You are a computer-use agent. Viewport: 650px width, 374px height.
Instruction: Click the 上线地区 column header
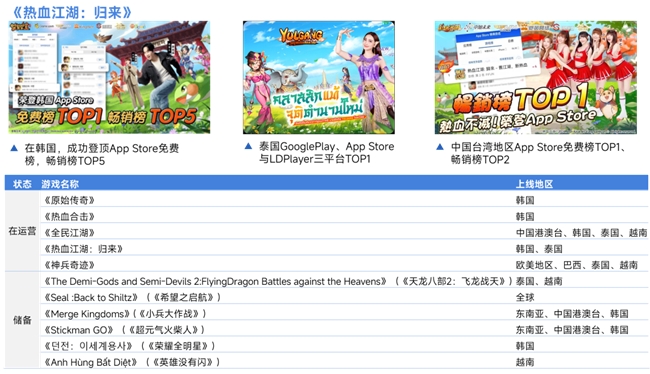tap(534, 184)
